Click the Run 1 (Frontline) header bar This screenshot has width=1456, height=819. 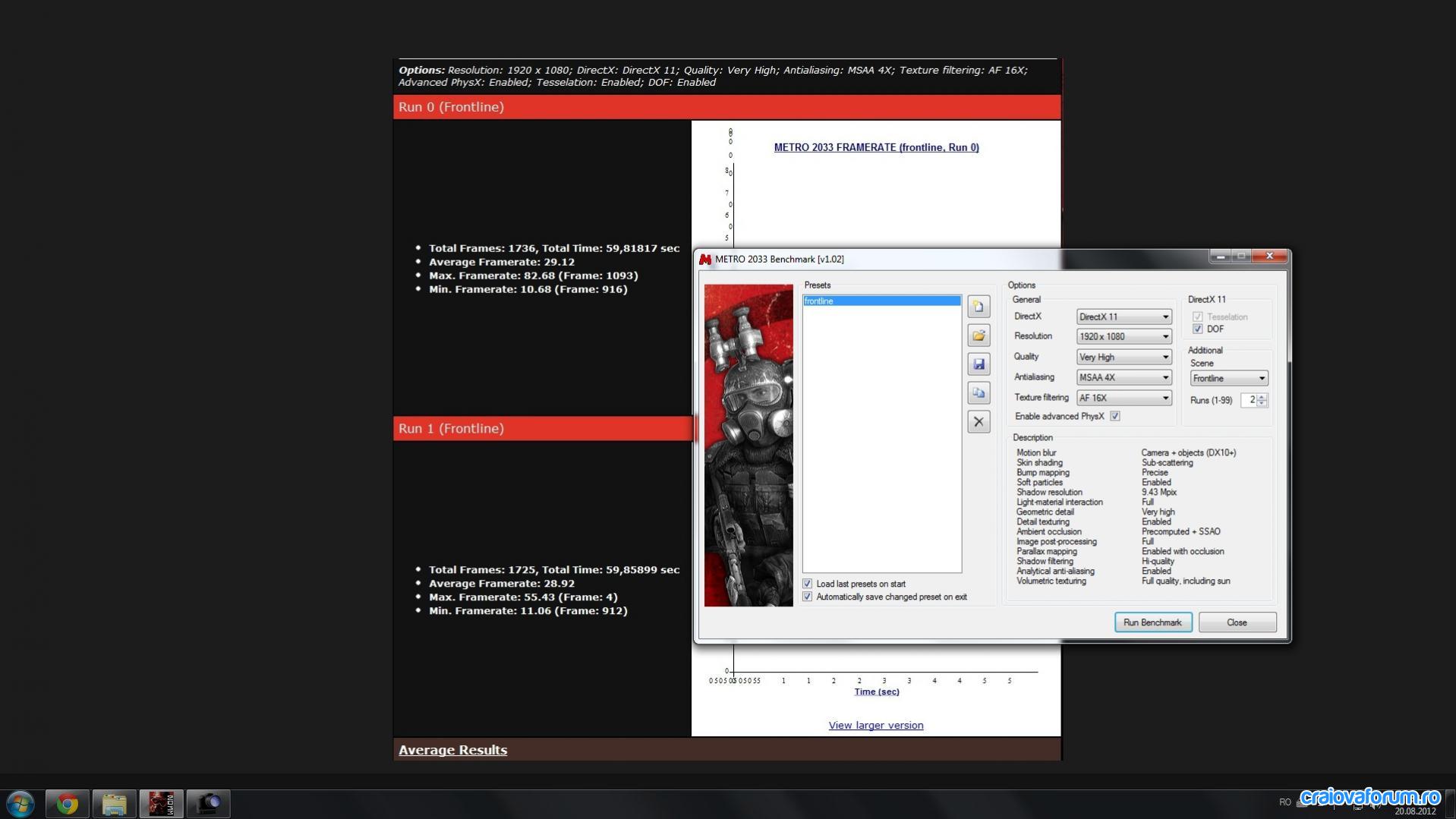point(543,429)
